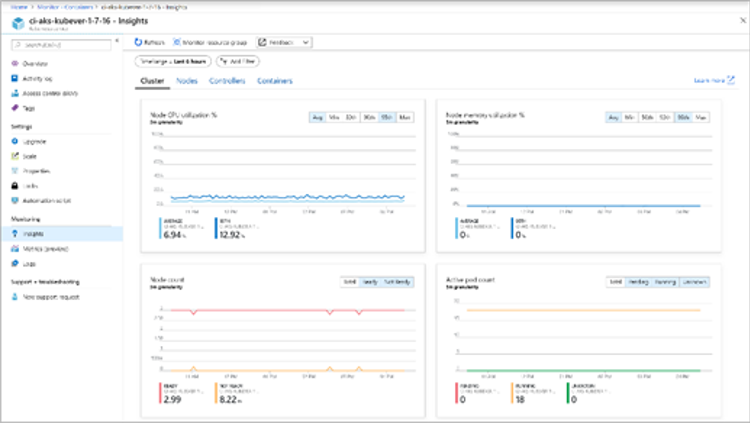Toggle Not Ready in Node count chart
The width and height of the screenshot is (750, 423).
(397, 282)
